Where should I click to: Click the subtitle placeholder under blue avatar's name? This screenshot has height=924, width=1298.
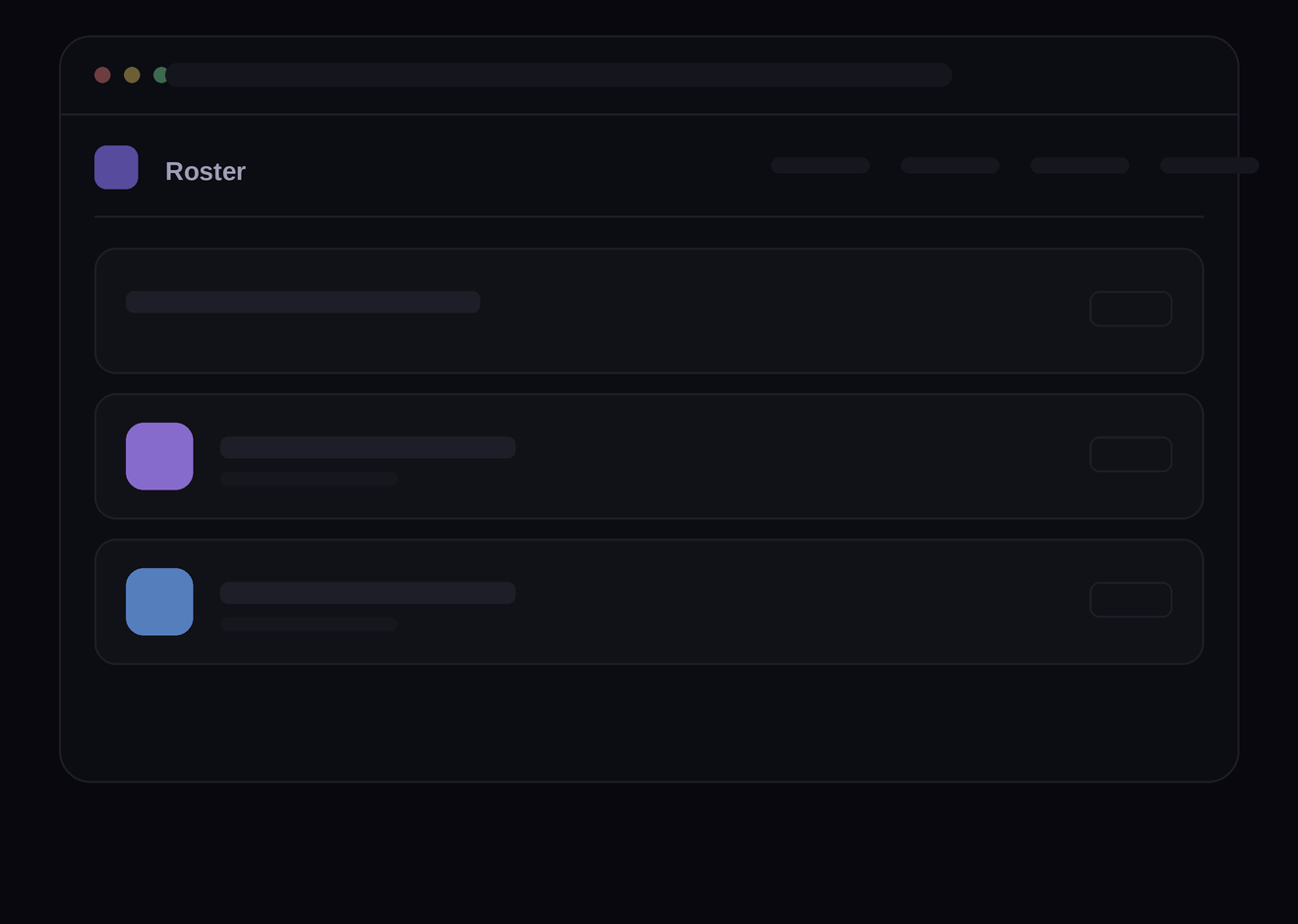(x=309, y=624)
